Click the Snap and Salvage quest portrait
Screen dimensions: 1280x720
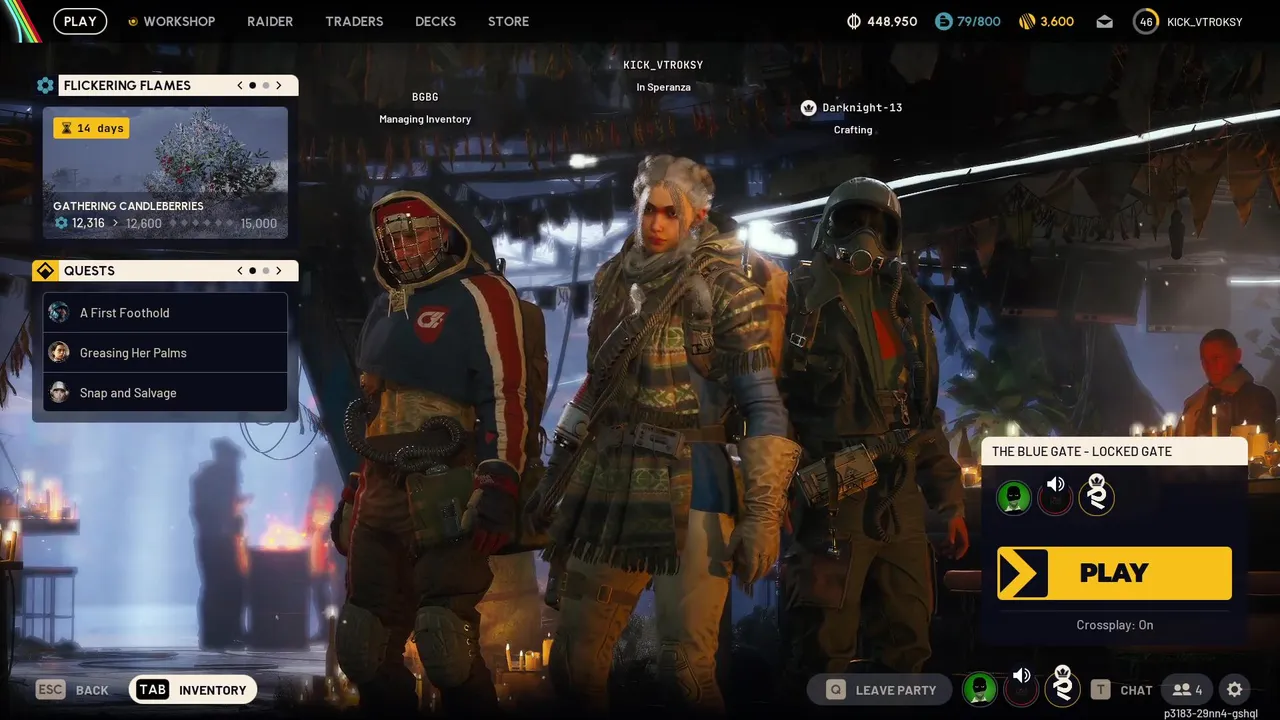59,393
